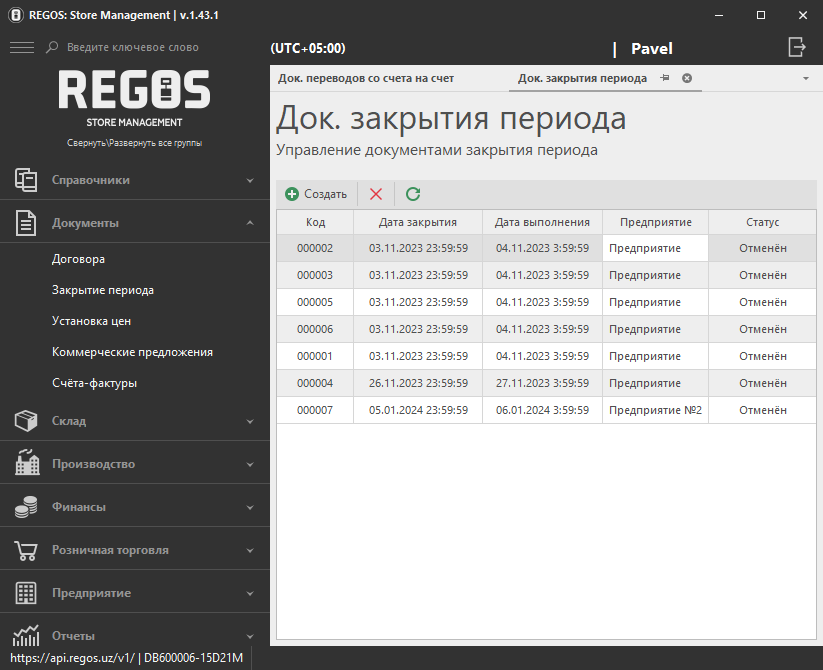Screen dimensions: 823x670
Task: Pin the Док. закрытия периода tab
Action: (665, 78)
